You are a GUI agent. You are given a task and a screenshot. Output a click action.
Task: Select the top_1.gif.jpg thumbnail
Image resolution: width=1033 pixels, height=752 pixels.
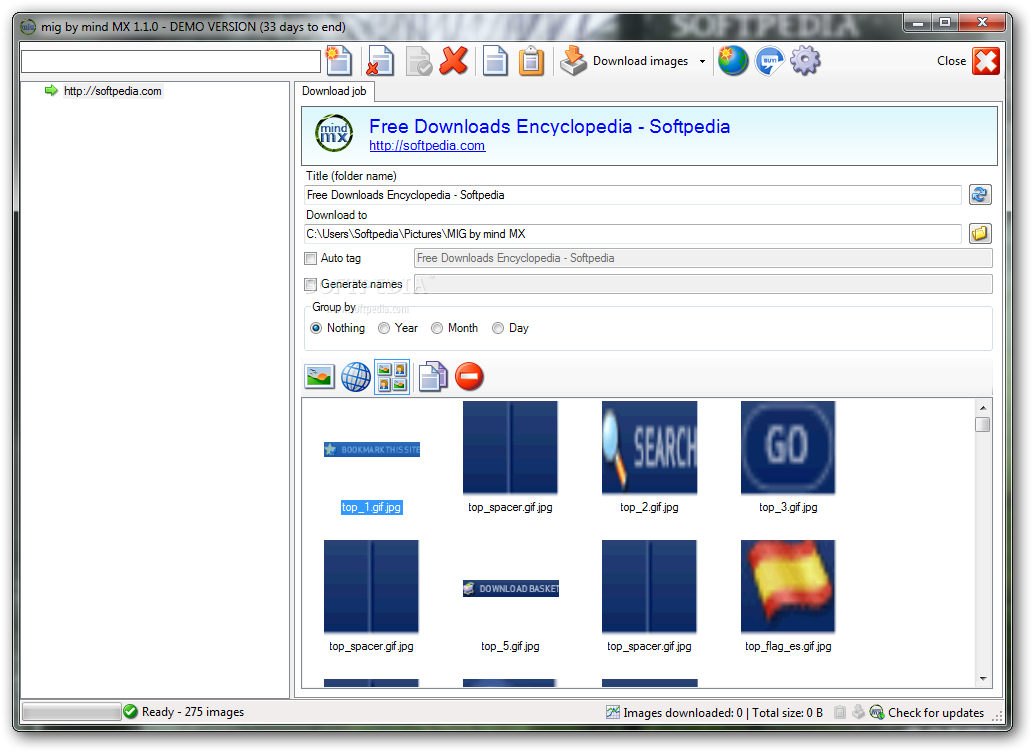click(372, 449)
